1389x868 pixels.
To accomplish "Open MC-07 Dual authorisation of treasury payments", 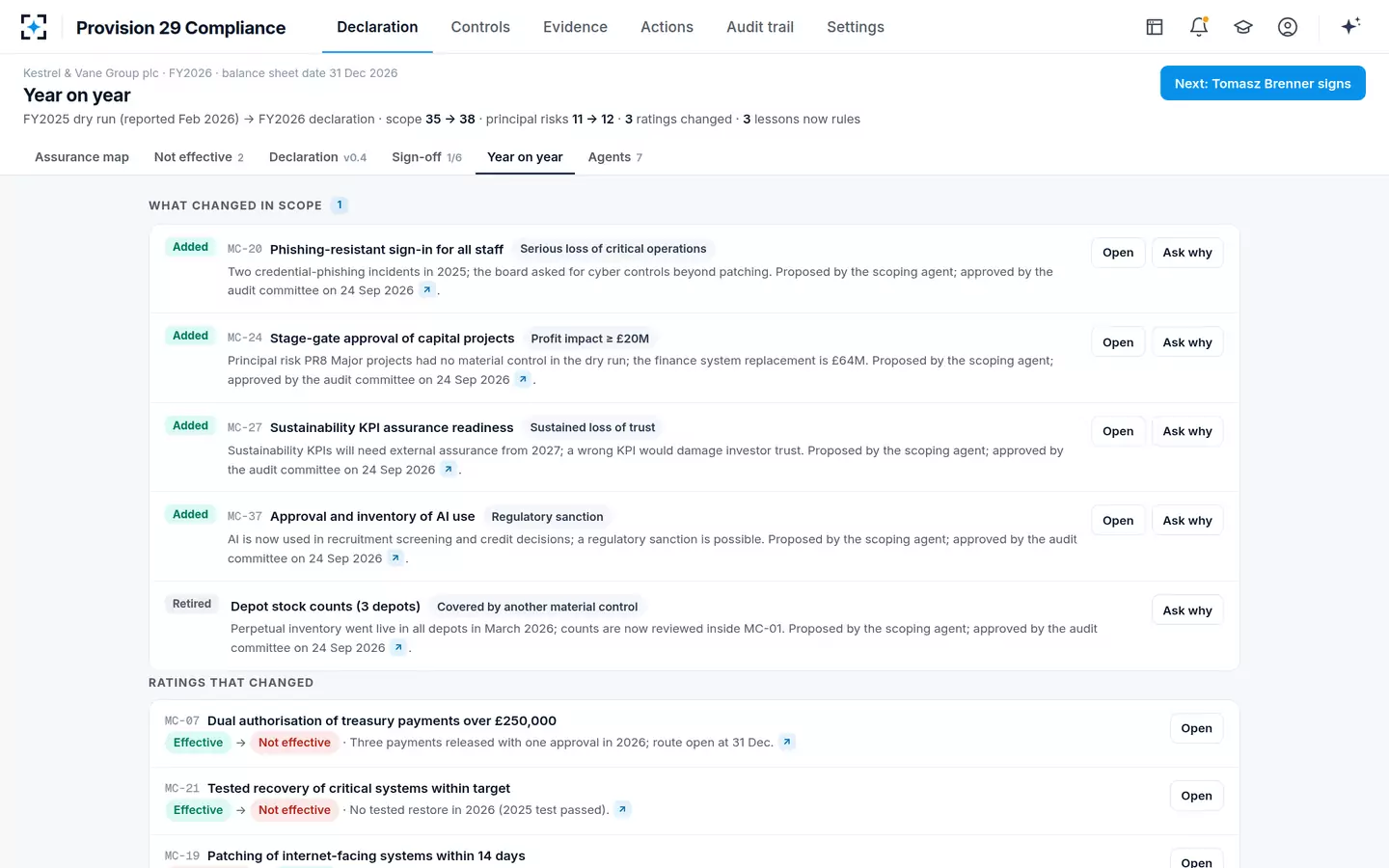I will tap(1196, 728).
